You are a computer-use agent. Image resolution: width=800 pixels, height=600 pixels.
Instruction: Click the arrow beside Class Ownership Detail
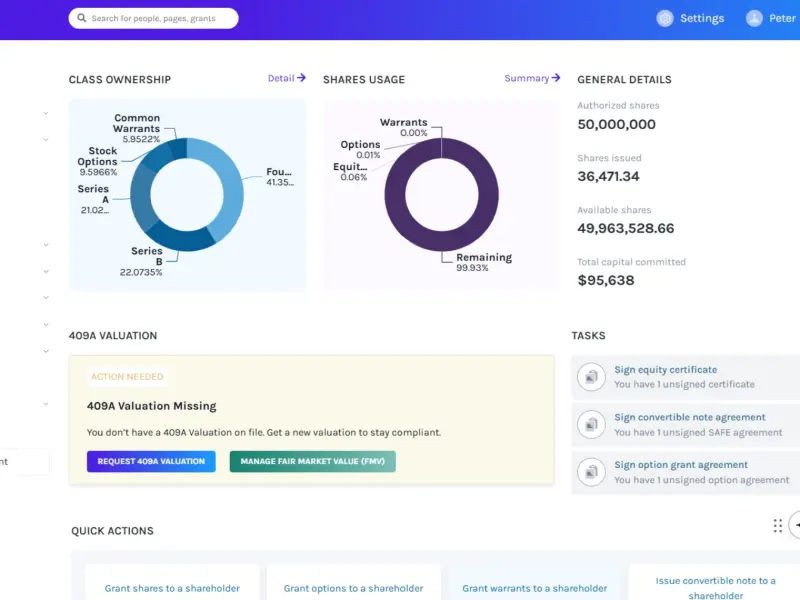pos(302,78)
